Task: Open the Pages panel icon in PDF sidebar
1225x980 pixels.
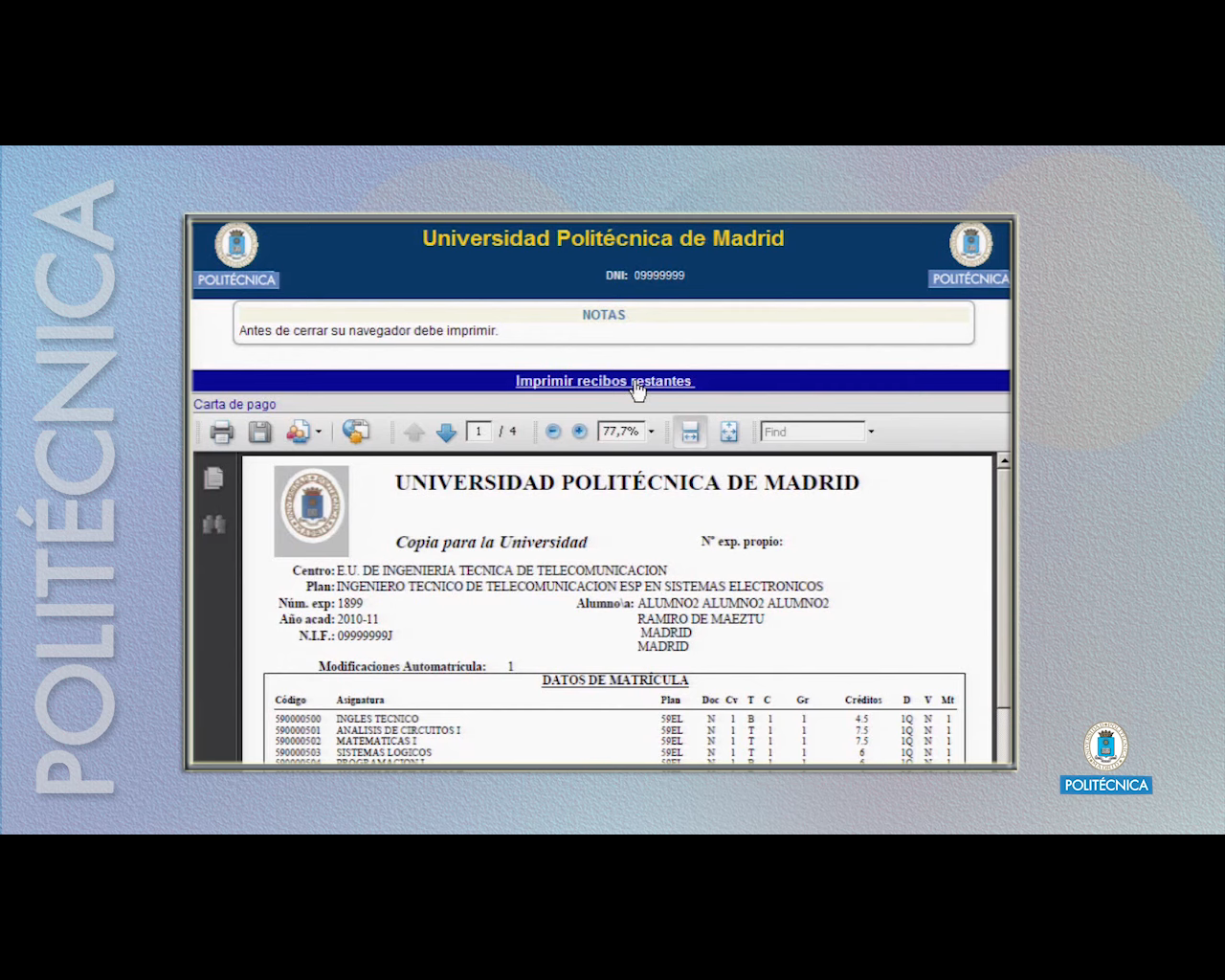Action: point(213,478)
